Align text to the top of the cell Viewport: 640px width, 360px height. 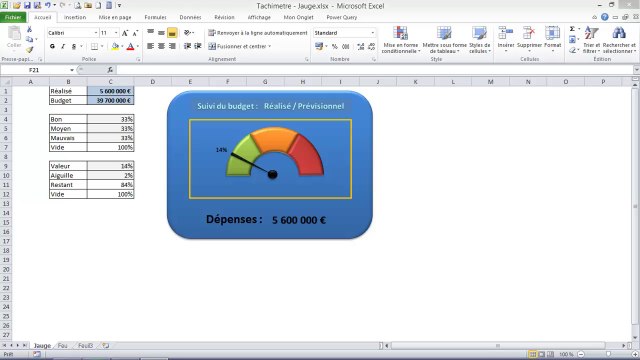point(151,33)
